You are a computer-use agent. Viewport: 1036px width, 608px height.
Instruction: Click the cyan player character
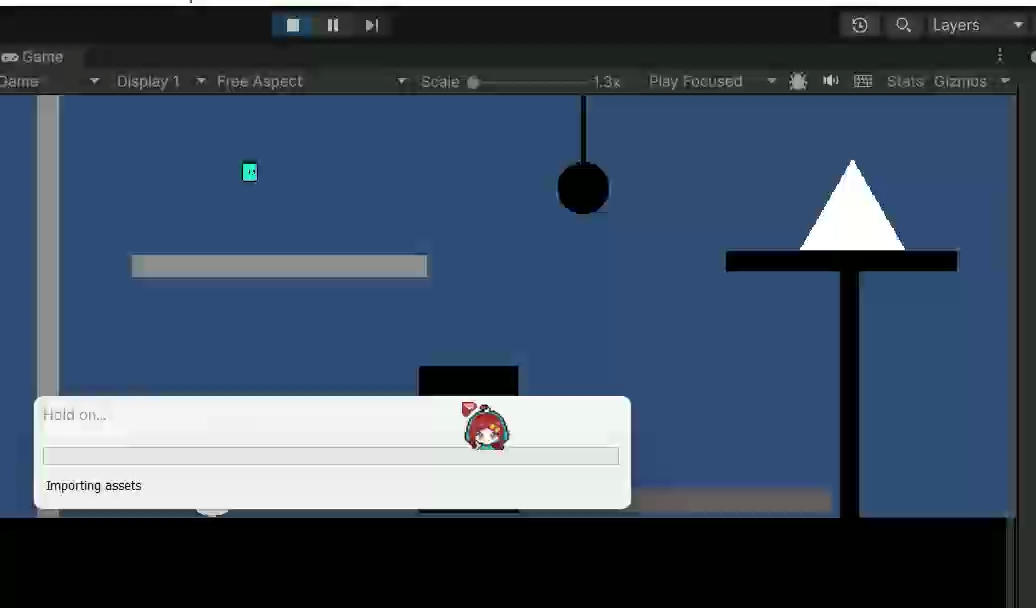[x=250, y=172]
